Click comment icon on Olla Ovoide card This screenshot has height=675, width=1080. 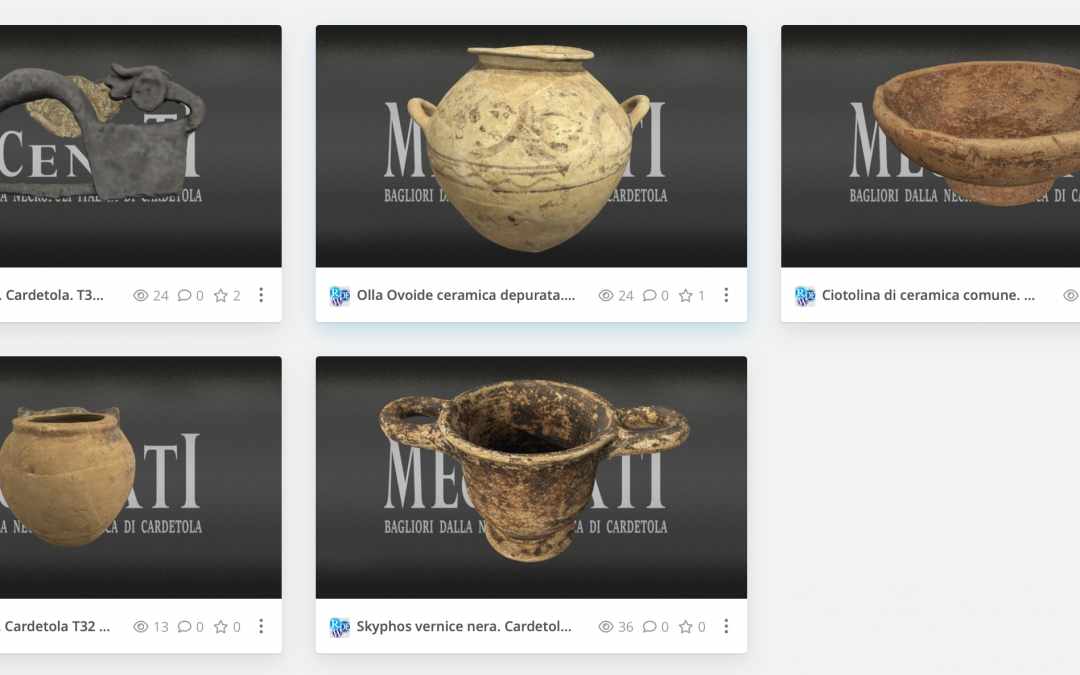(650, 295)
